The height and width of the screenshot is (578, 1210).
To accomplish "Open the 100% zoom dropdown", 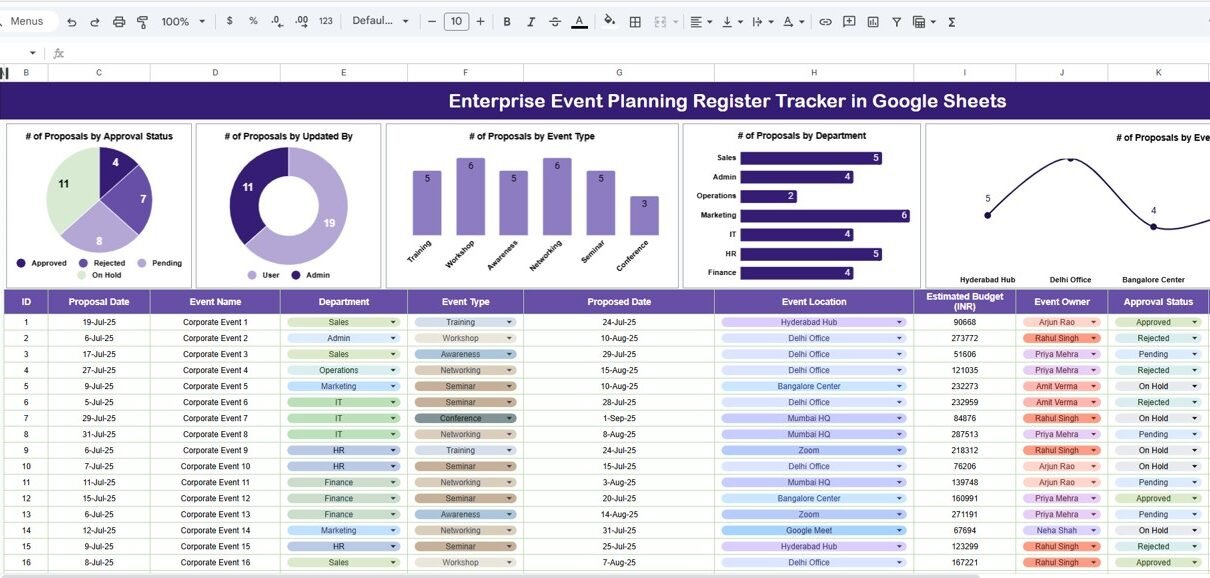I will tap(183, 22).
